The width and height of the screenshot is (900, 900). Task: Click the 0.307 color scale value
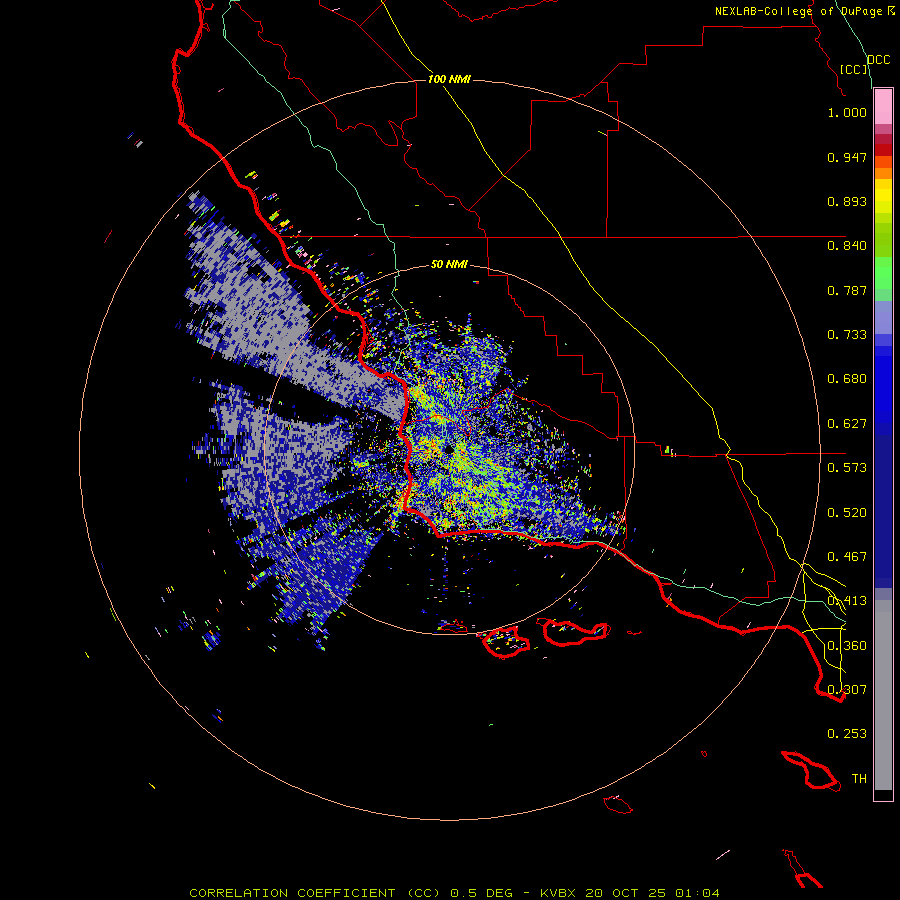coord(847,690)
